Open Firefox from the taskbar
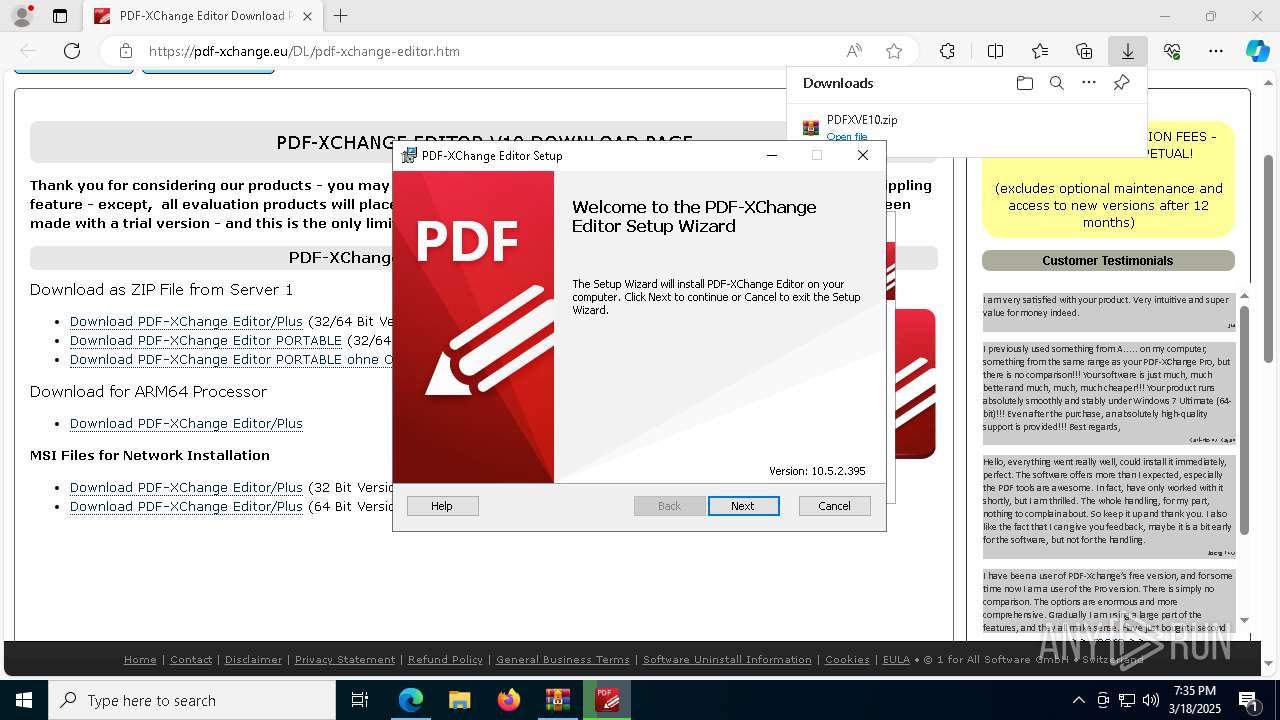 pyautogui.click(x=508, y=700)
